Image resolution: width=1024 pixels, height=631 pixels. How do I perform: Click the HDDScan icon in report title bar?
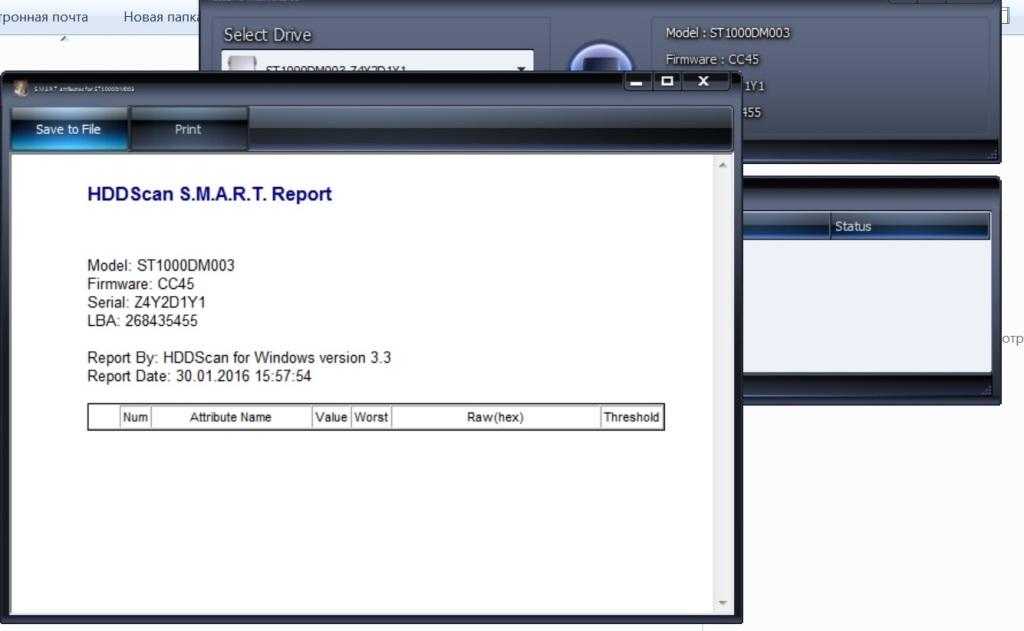tap(20, 88)
